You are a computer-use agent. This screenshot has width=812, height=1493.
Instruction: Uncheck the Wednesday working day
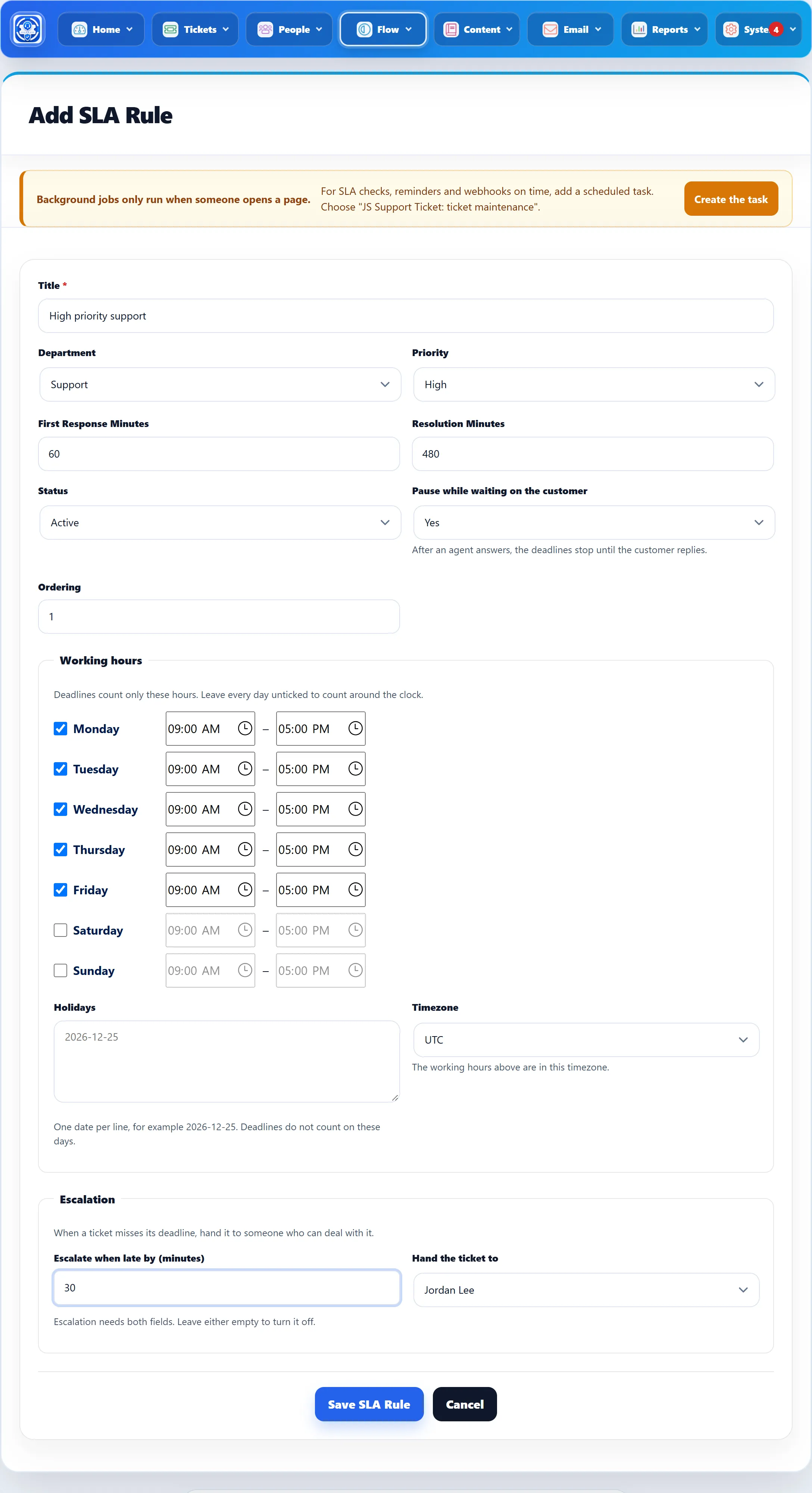point(60,809)
